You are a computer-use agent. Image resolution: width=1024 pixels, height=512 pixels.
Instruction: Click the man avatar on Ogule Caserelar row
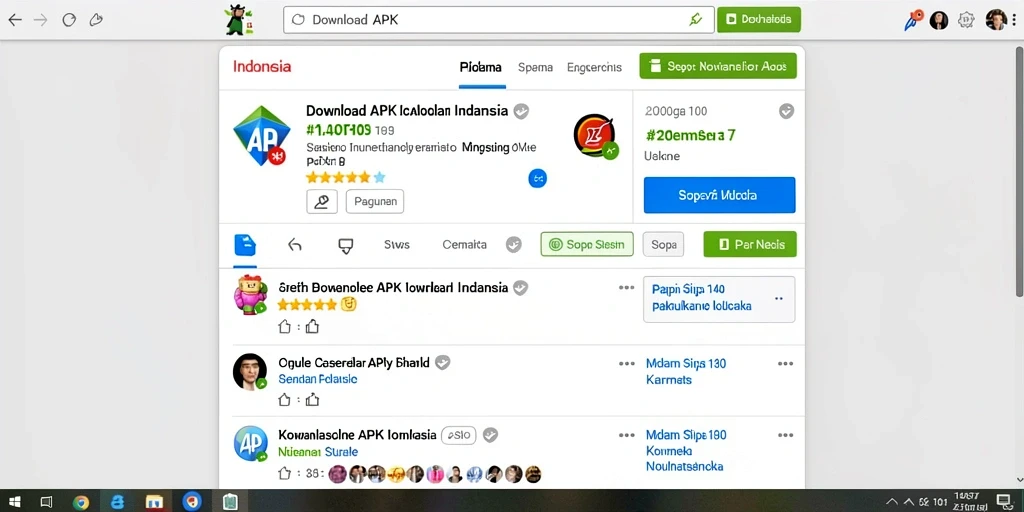[250, 372]
